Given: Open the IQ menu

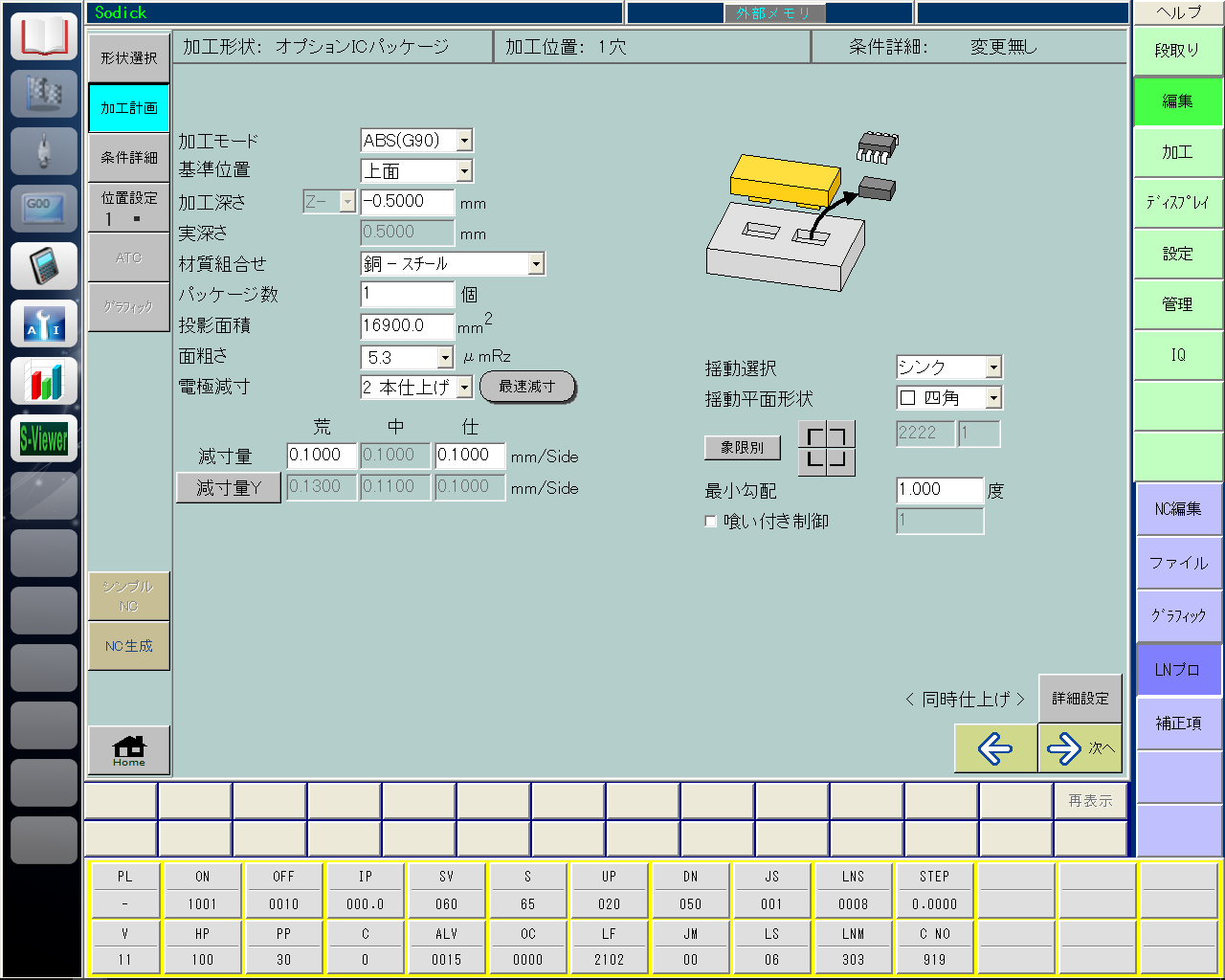Looking at the screenshot, I should [1178, 355].
